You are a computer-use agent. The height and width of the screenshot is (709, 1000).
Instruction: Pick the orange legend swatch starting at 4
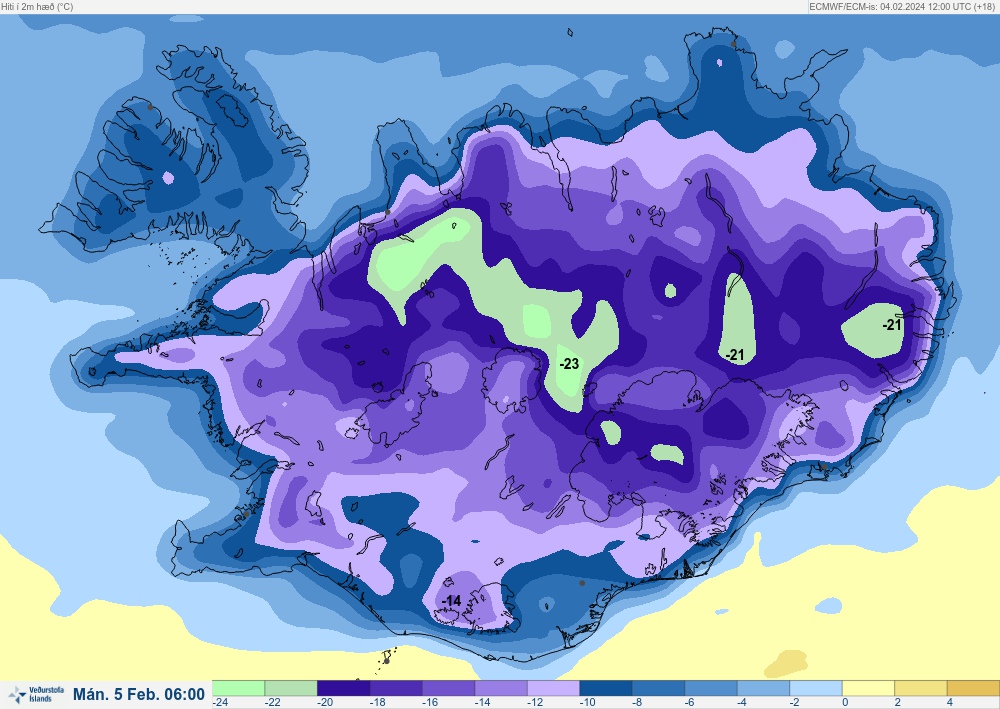[973, 688]
